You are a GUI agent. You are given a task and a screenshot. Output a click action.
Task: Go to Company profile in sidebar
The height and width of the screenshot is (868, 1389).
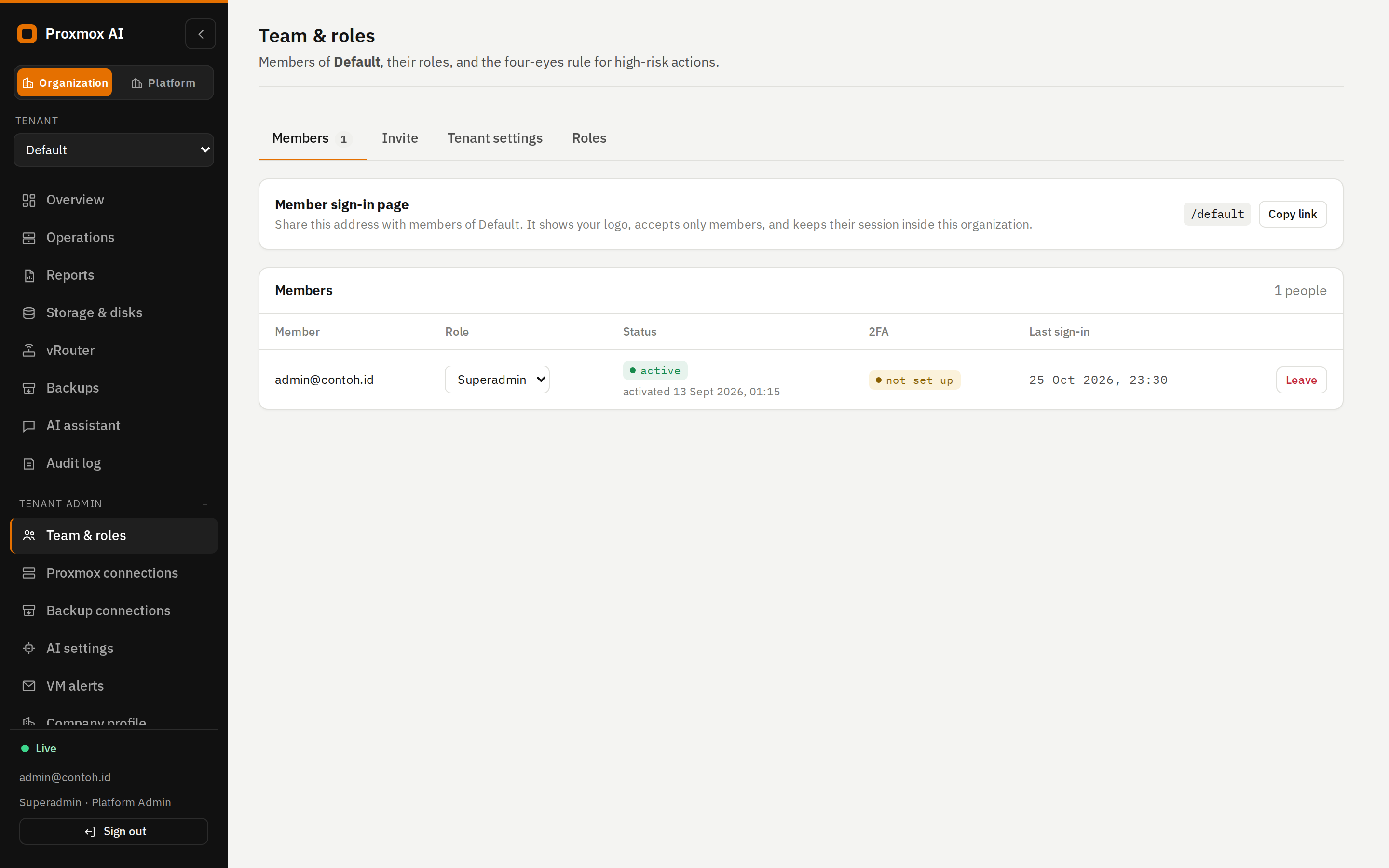[114, 721]
